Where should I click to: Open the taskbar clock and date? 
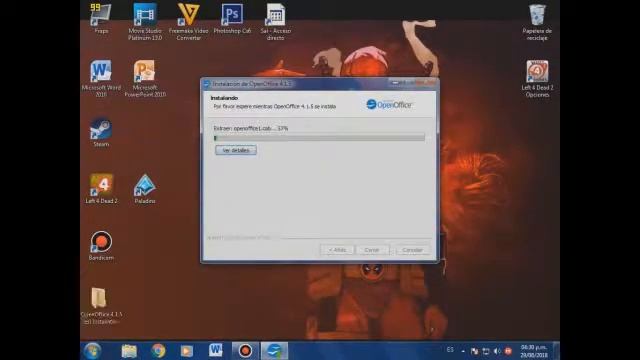534,351
